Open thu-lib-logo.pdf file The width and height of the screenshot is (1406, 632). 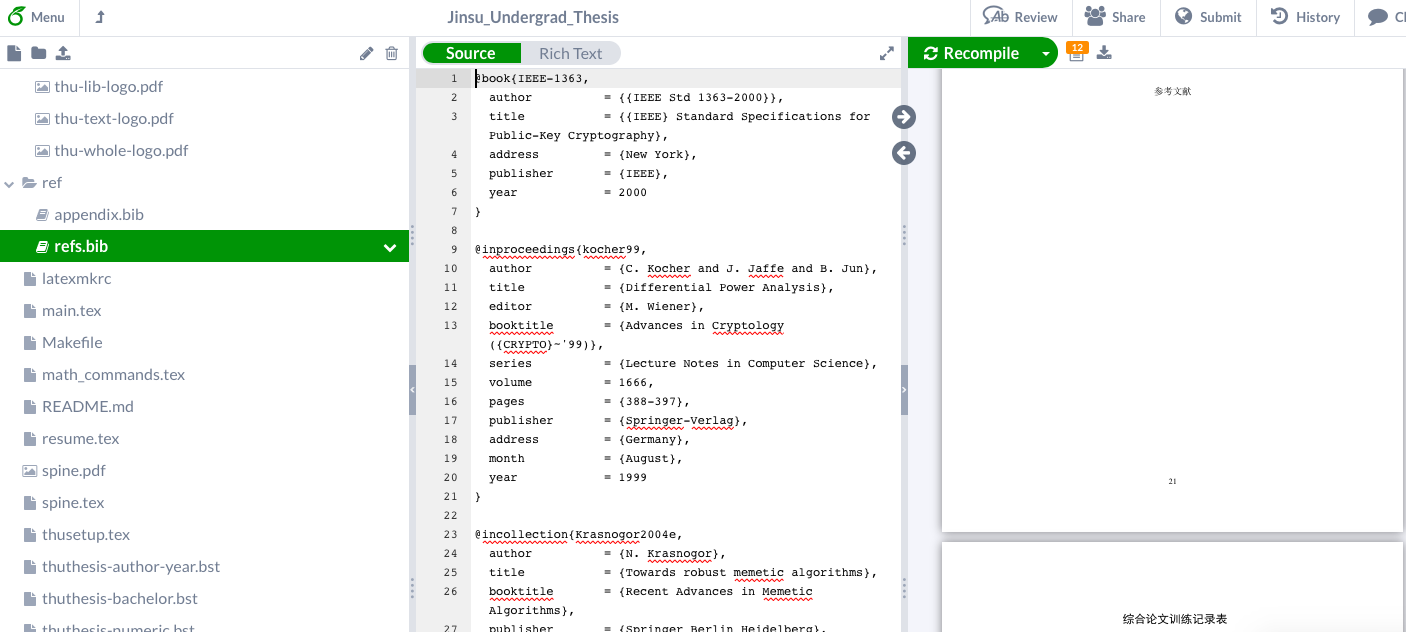point(109,87)
